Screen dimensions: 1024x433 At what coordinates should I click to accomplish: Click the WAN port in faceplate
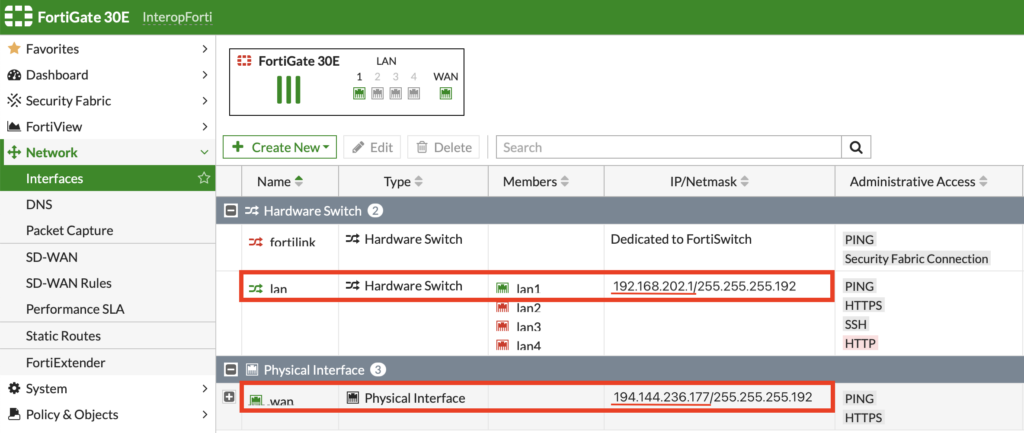pos(446,94)
